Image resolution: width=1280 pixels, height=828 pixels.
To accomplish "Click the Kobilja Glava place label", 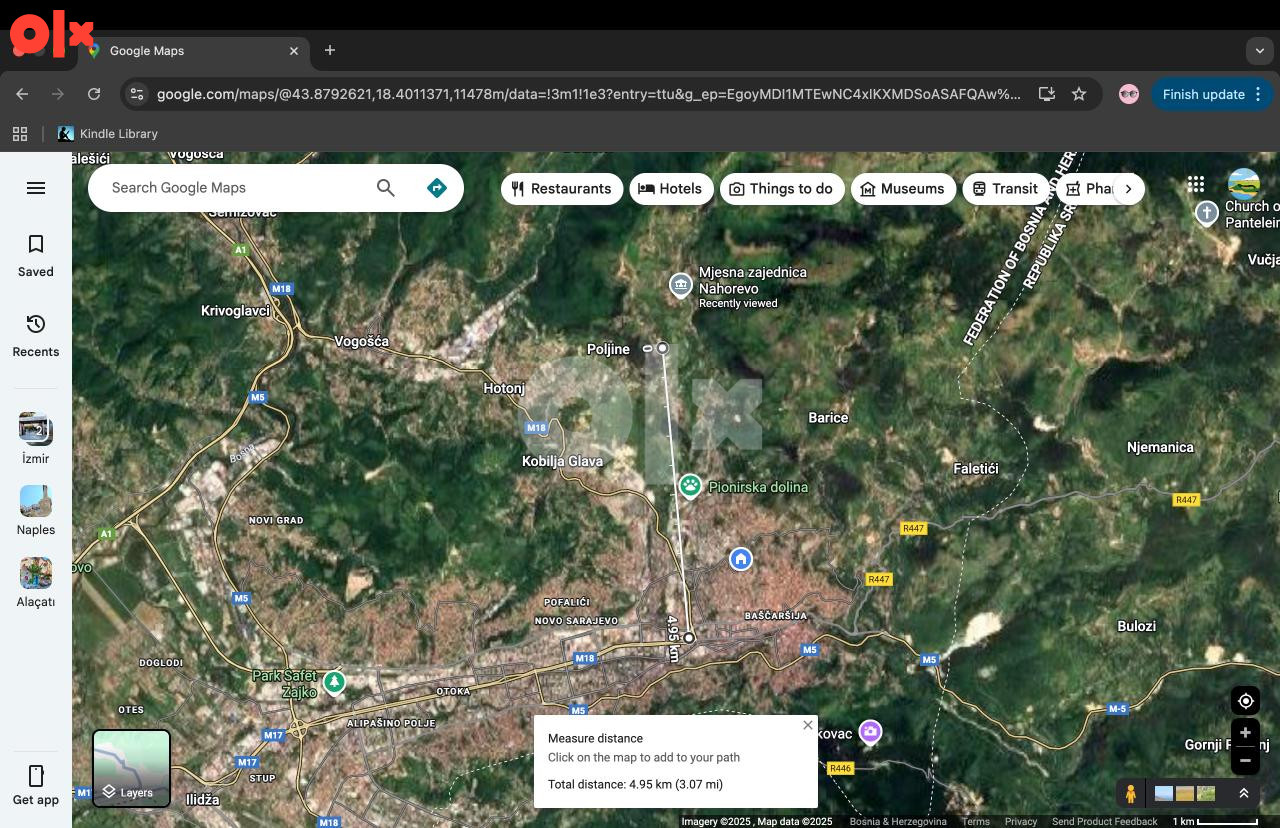I will point(562,461).
